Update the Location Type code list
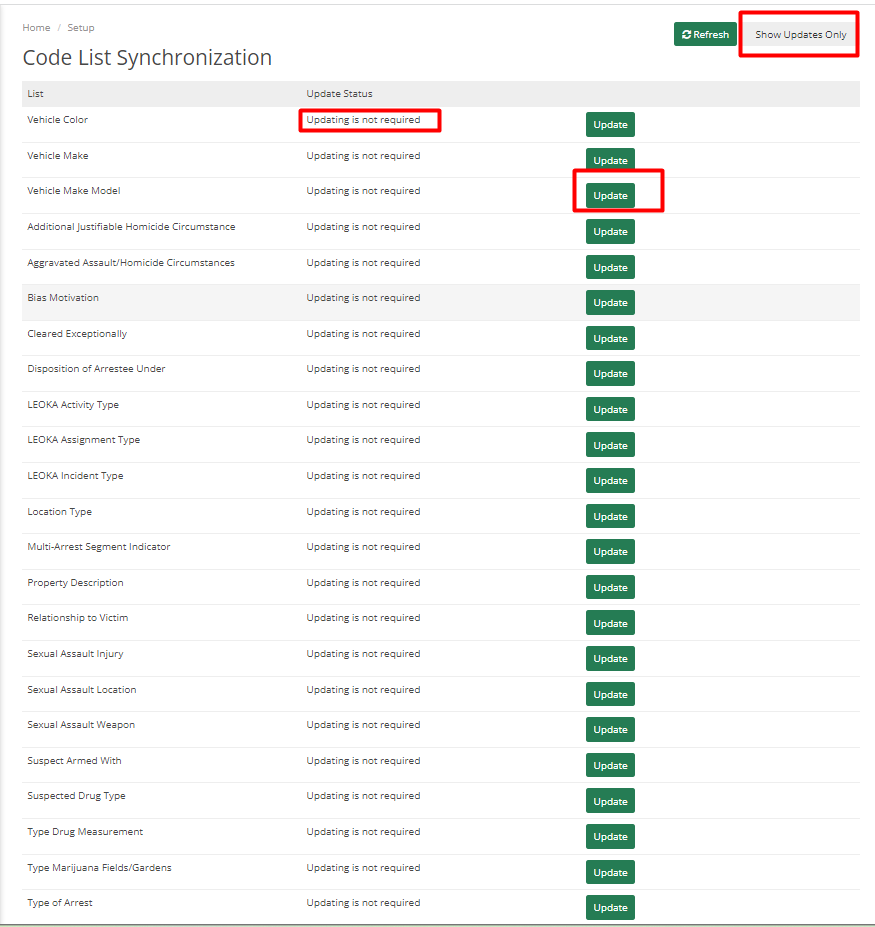This screenshot has height=927, width=875. 610,516
